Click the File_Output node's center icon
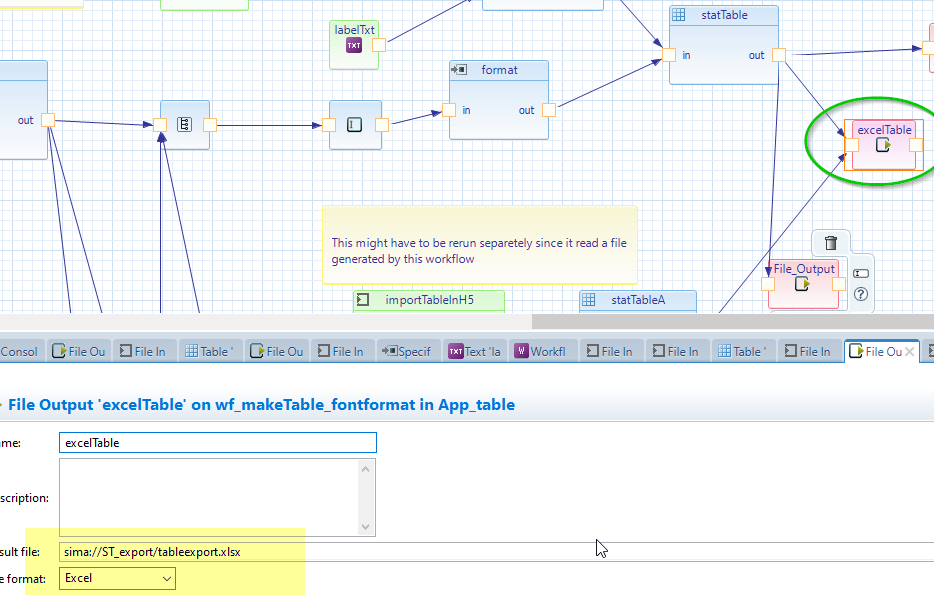 point(802,285)
